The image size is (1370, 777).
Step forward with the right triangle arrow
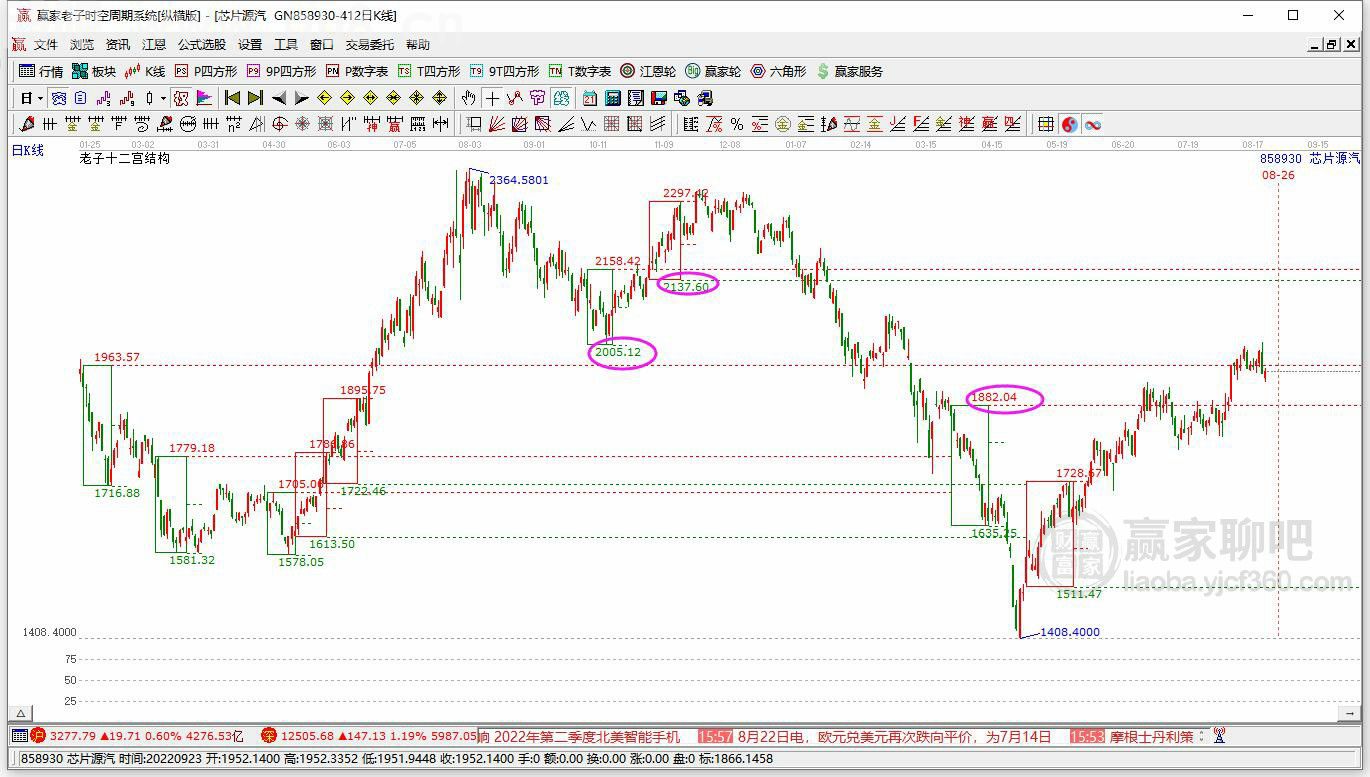pos(301,98)
